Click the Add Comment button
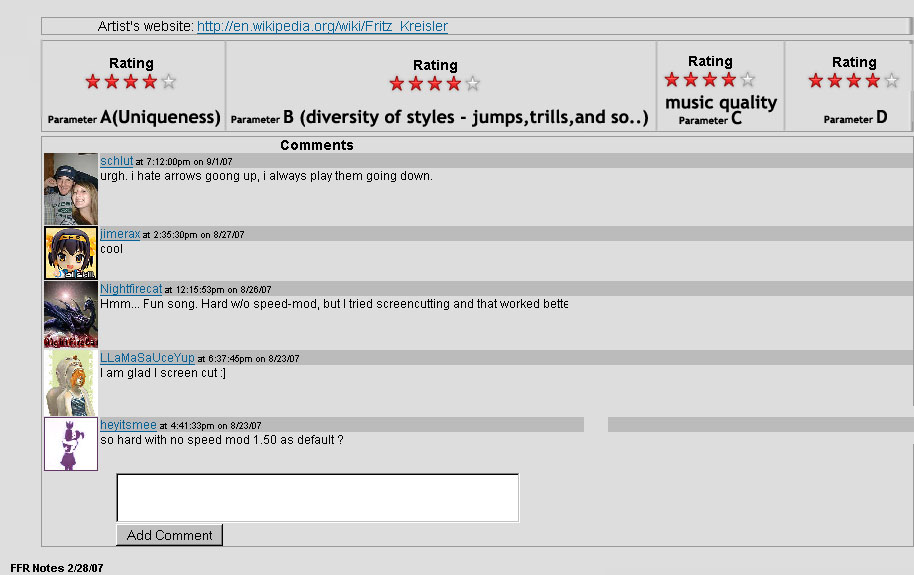The image size is (914, 575). click(170, 535)
